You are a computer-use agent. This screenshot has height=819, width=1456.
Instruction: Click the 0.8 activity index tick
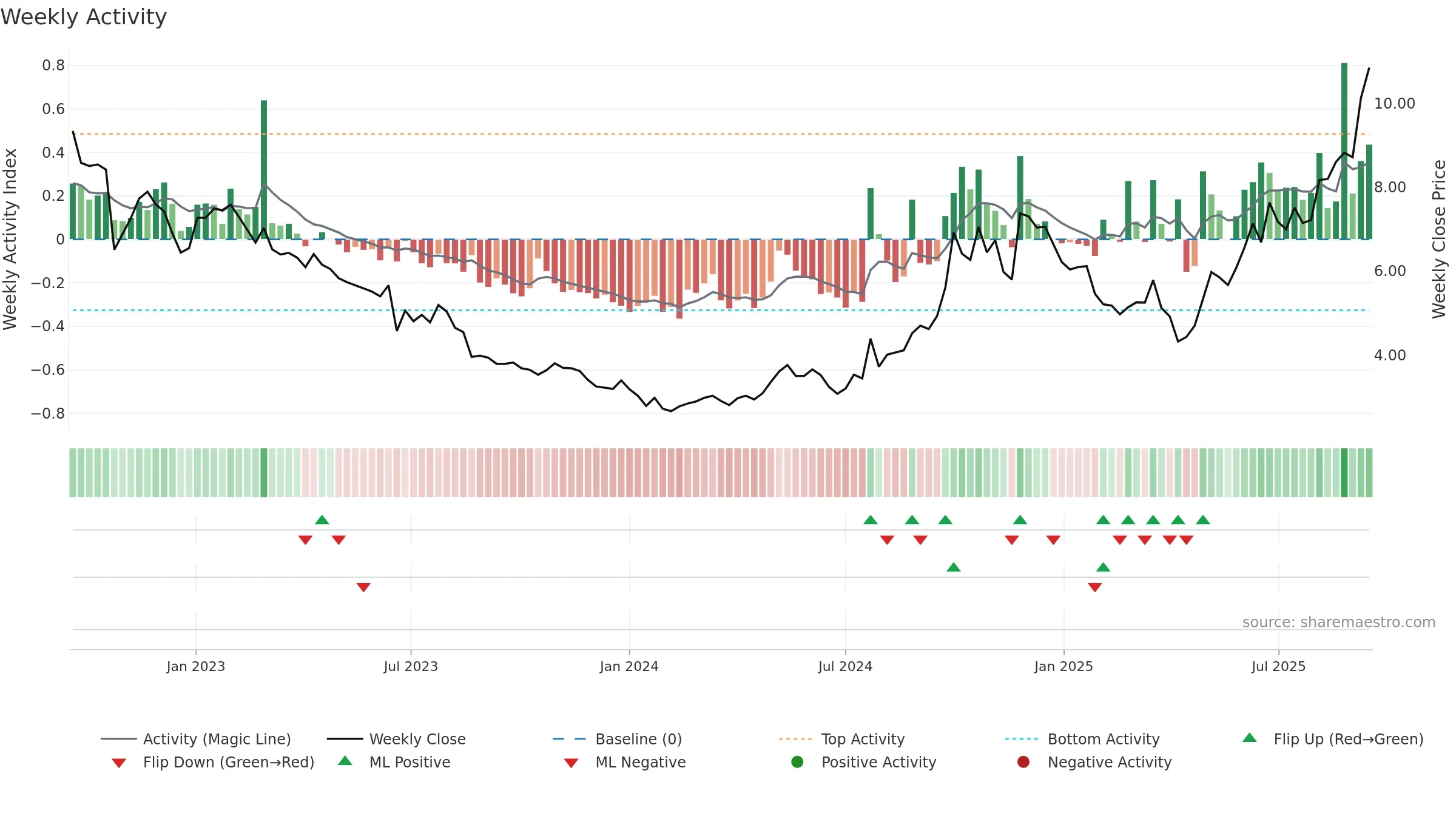[x=53, y=66]
